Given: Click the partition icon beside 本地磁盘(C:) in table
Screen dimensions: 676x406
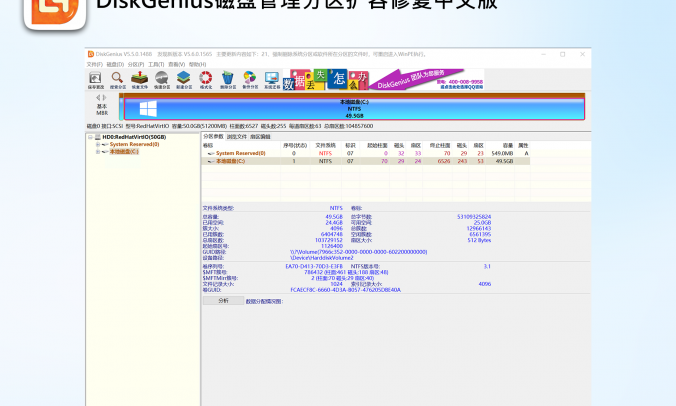Looking at the screenshot, I should point(211,161).
